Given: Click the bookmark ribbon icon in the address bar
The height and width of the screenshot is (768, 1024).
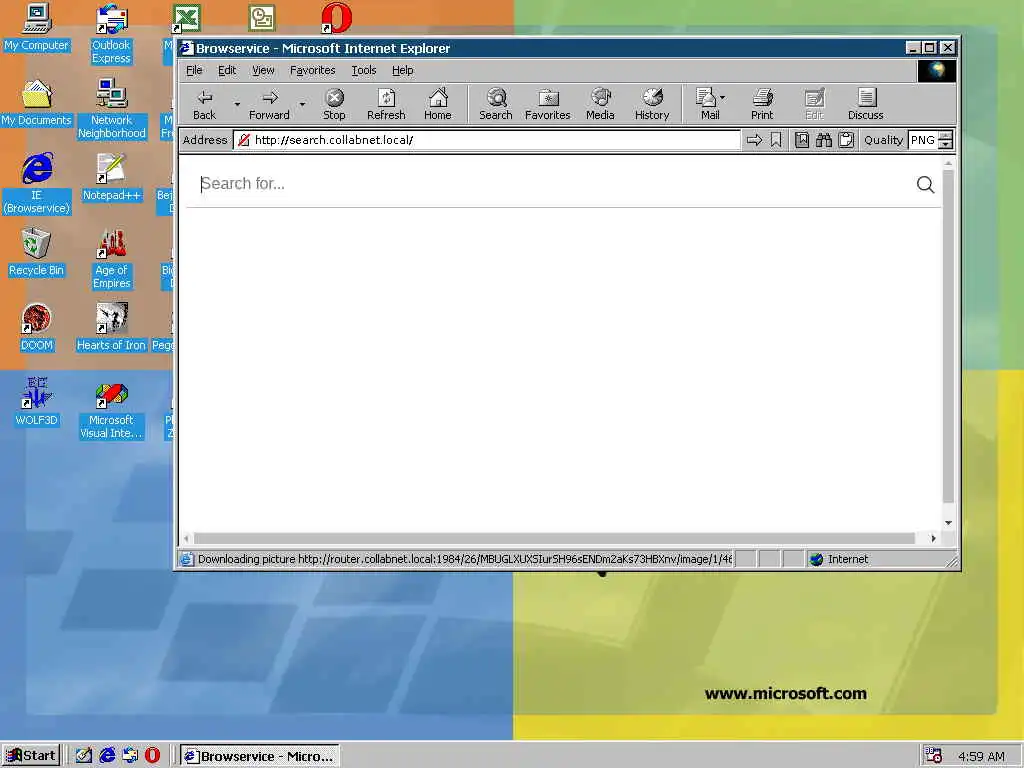Looking at the screenshot, I should click(x=776, y=140).
